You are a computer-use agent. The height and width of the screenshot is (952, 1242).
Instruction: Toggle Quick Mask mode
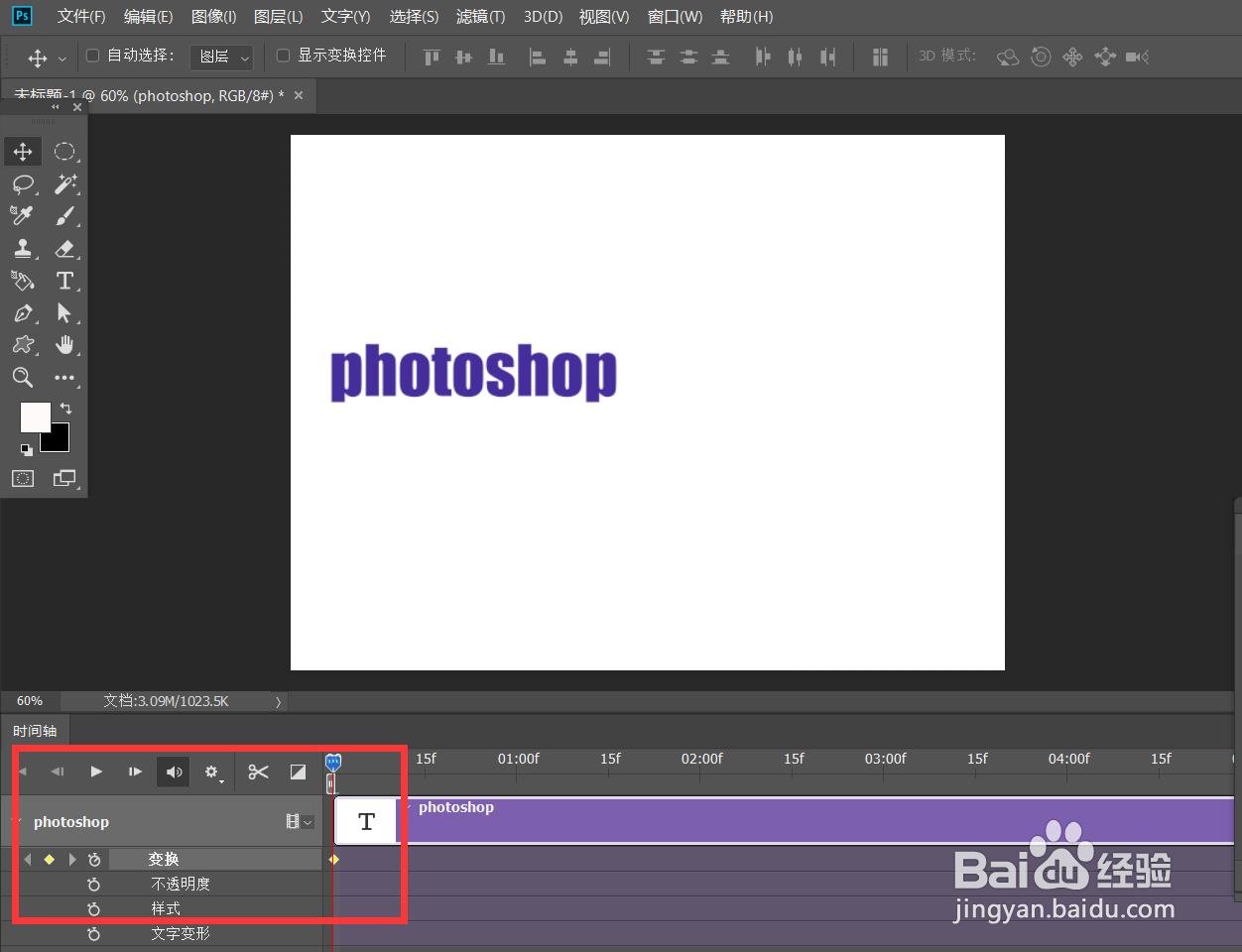point(23,479)
